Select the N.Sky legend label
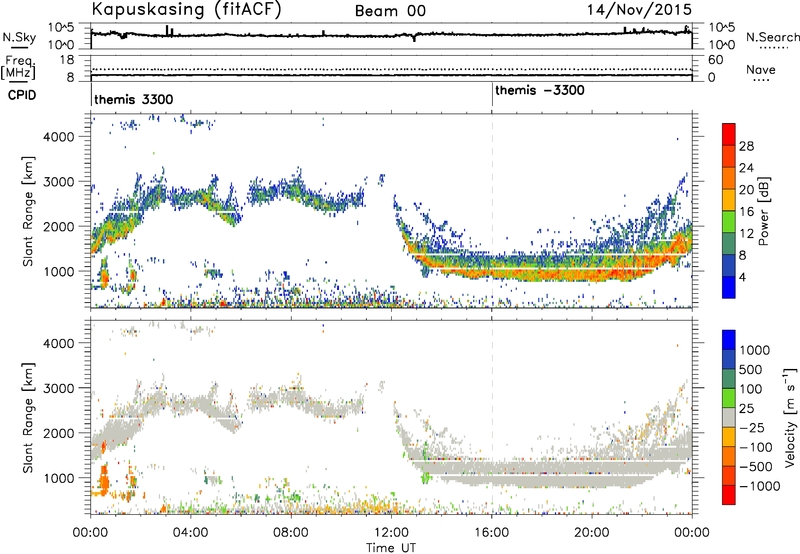This screenshot has width=800, height=554. coord(19,37)
